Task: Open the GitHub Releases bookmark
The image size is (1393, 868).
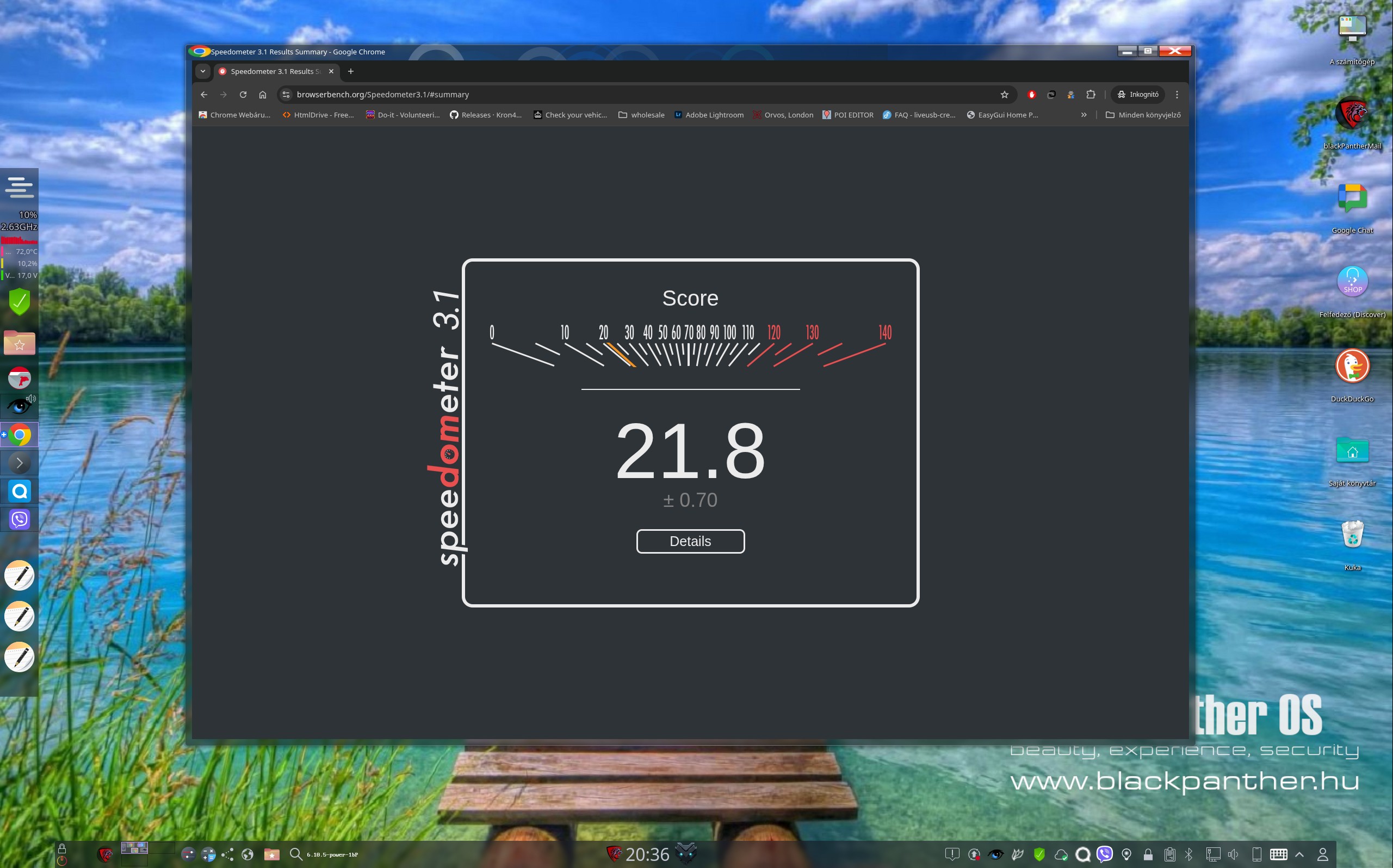Action: (486, 115)
